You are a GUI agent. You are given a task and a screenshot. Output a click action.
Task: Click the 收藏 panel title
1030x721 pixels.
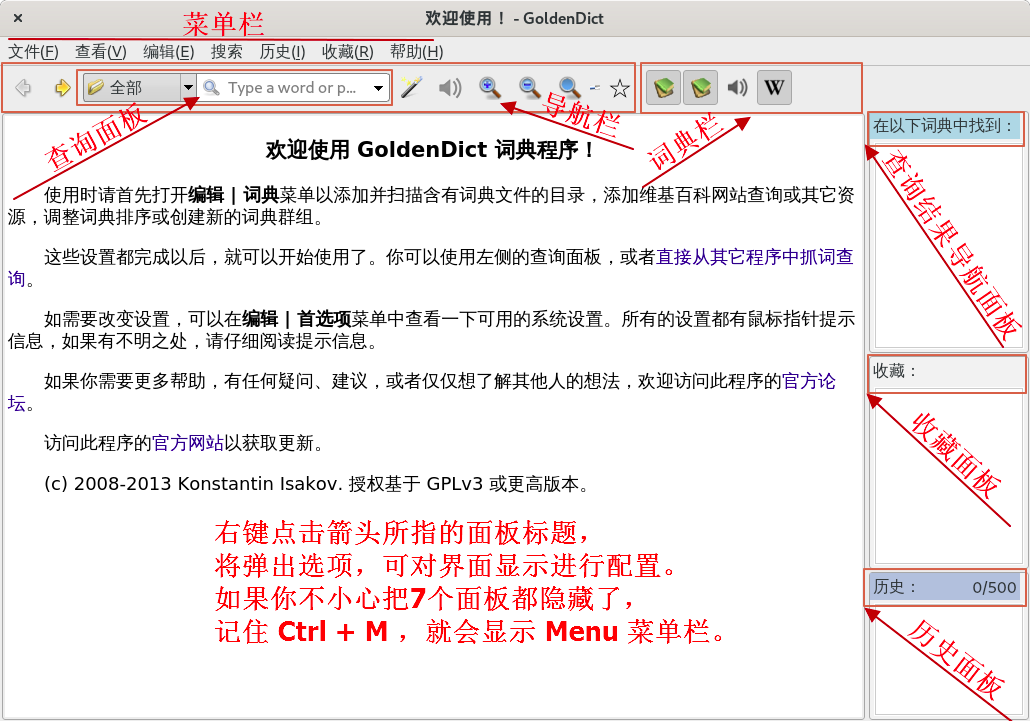point(894,371)
